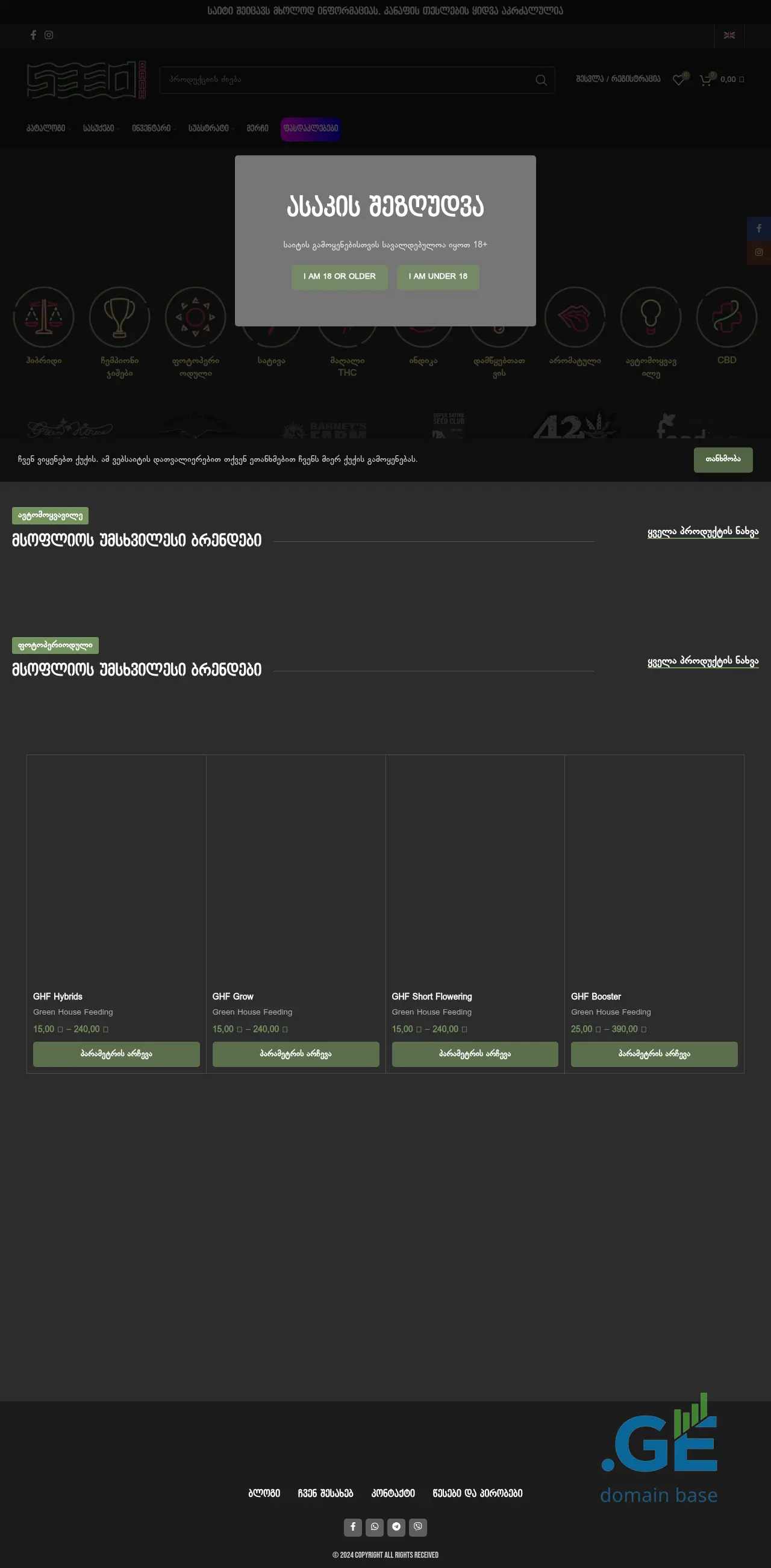Viewport: 771px width, 1568px height.
Task: Click the Instagram icon in top bar
Action: click(49, 36)
